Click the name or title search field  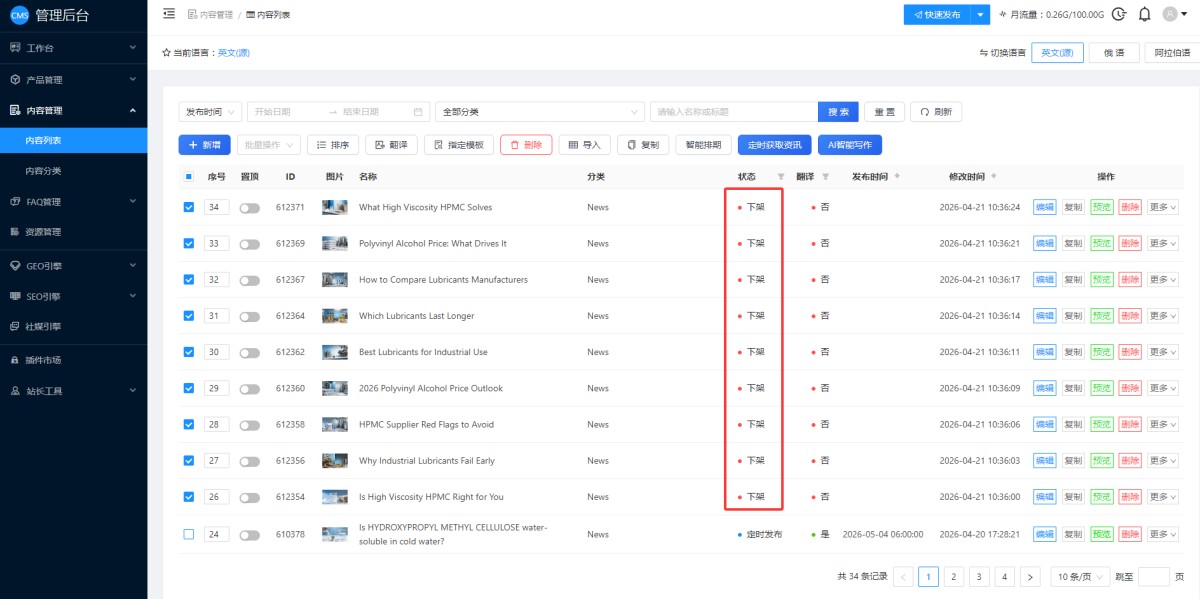(733, 112)
